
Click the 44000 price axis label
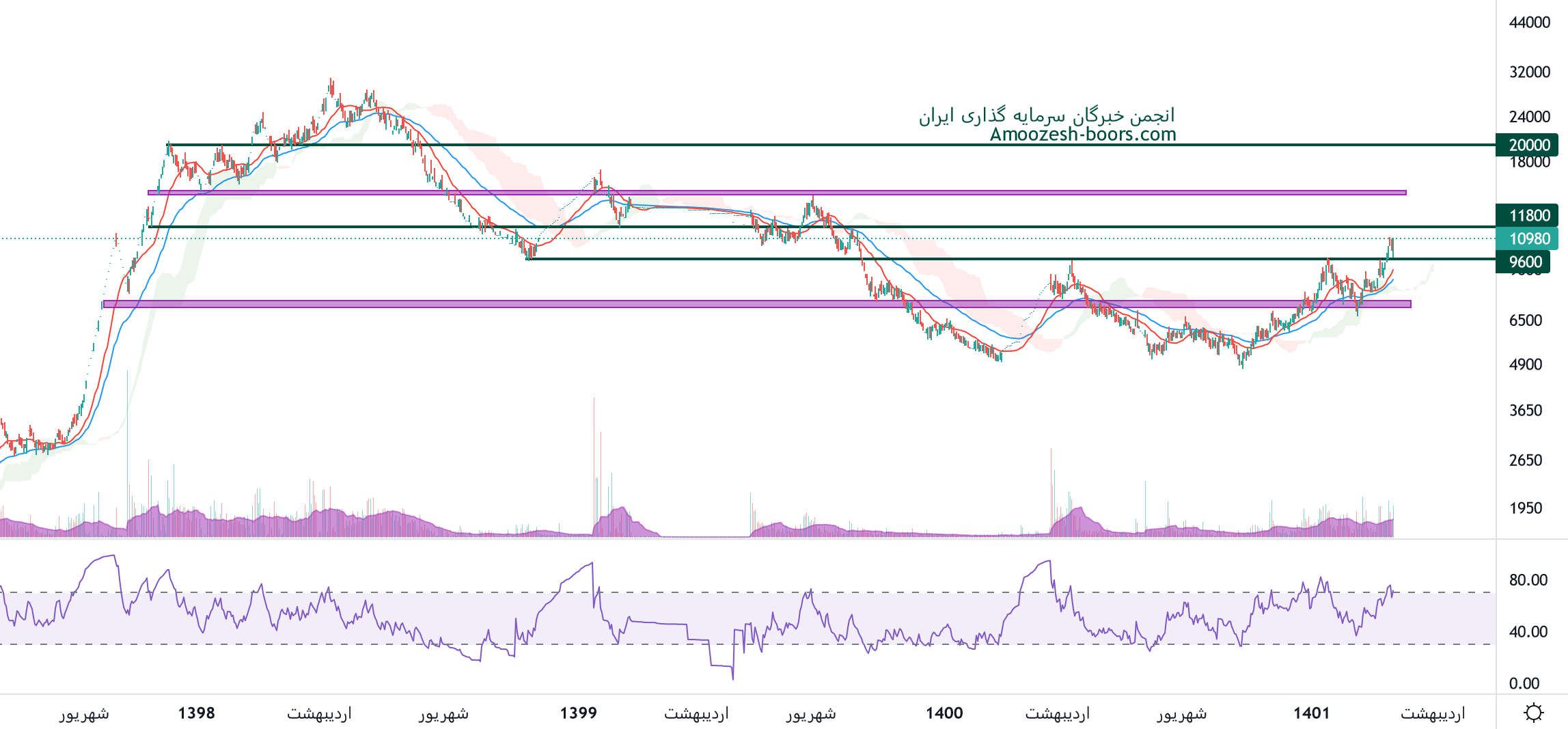(1529, 23)
